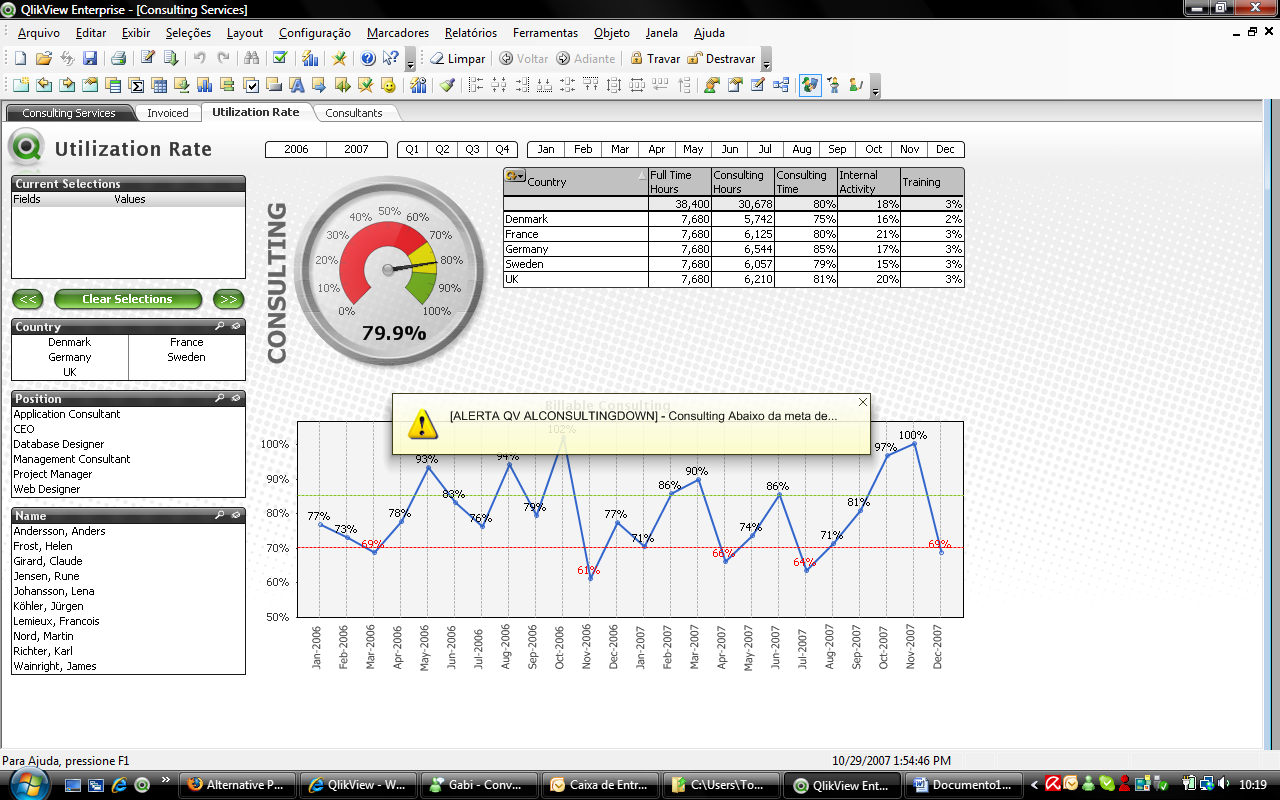Image resolution: width=1280 pixels, height=800 pixels.
Task: Expand the navigation toolbar overflow after Destravar
Action: click(766, 61)
